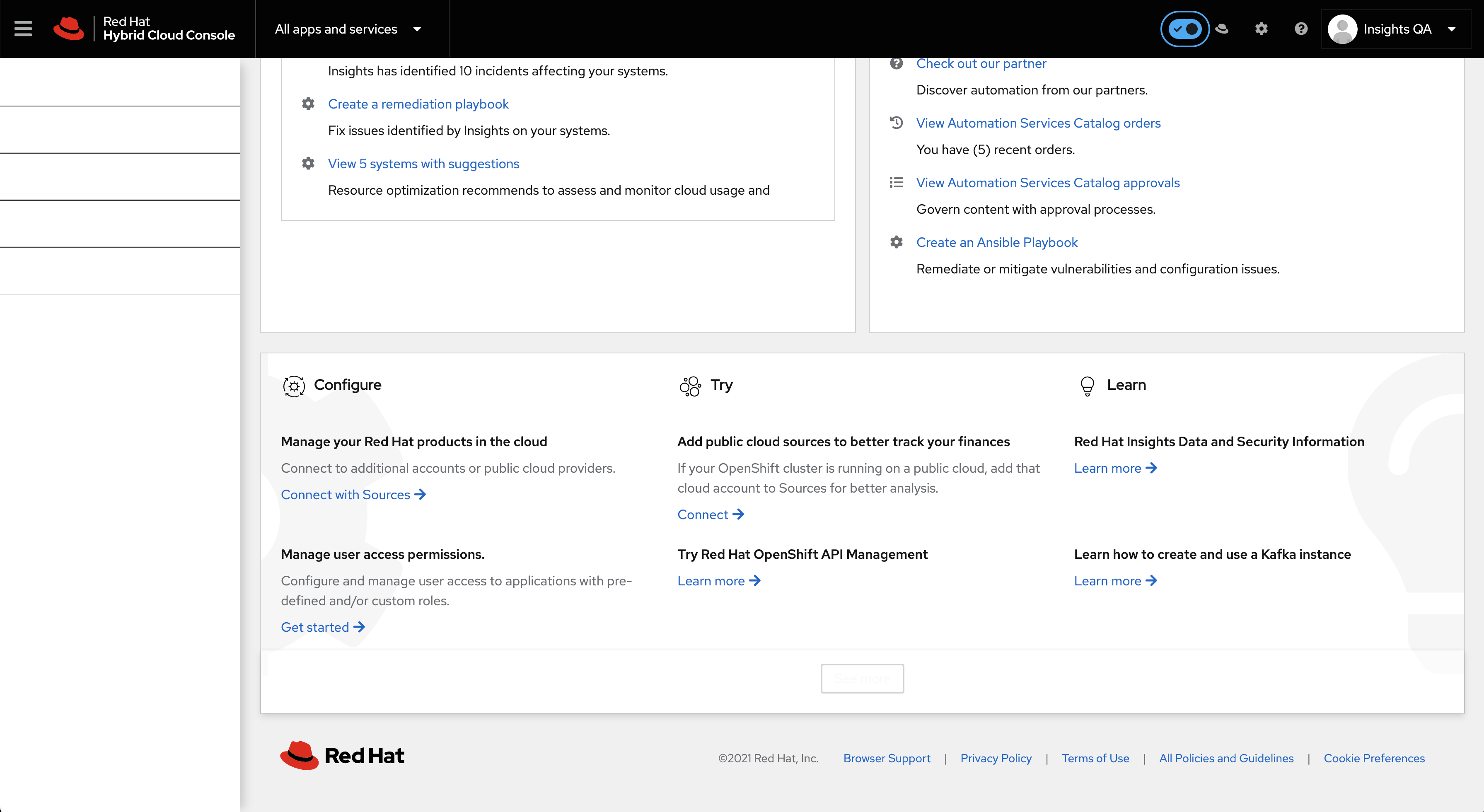Click Connect with Sources link
The height and width of the screenshot is (812, 1484).
click(353, 495)
